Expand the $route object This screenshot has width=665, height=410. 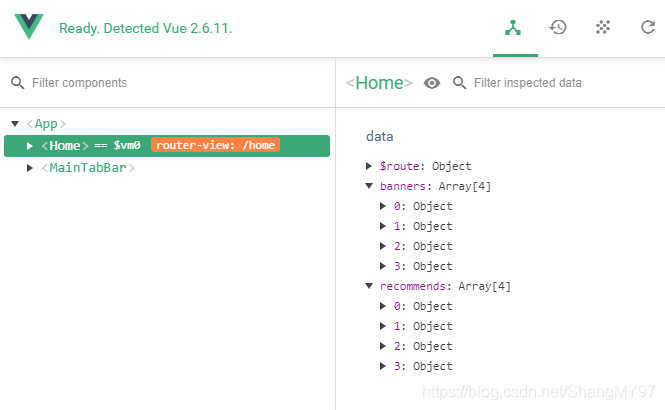pos(369,166)
